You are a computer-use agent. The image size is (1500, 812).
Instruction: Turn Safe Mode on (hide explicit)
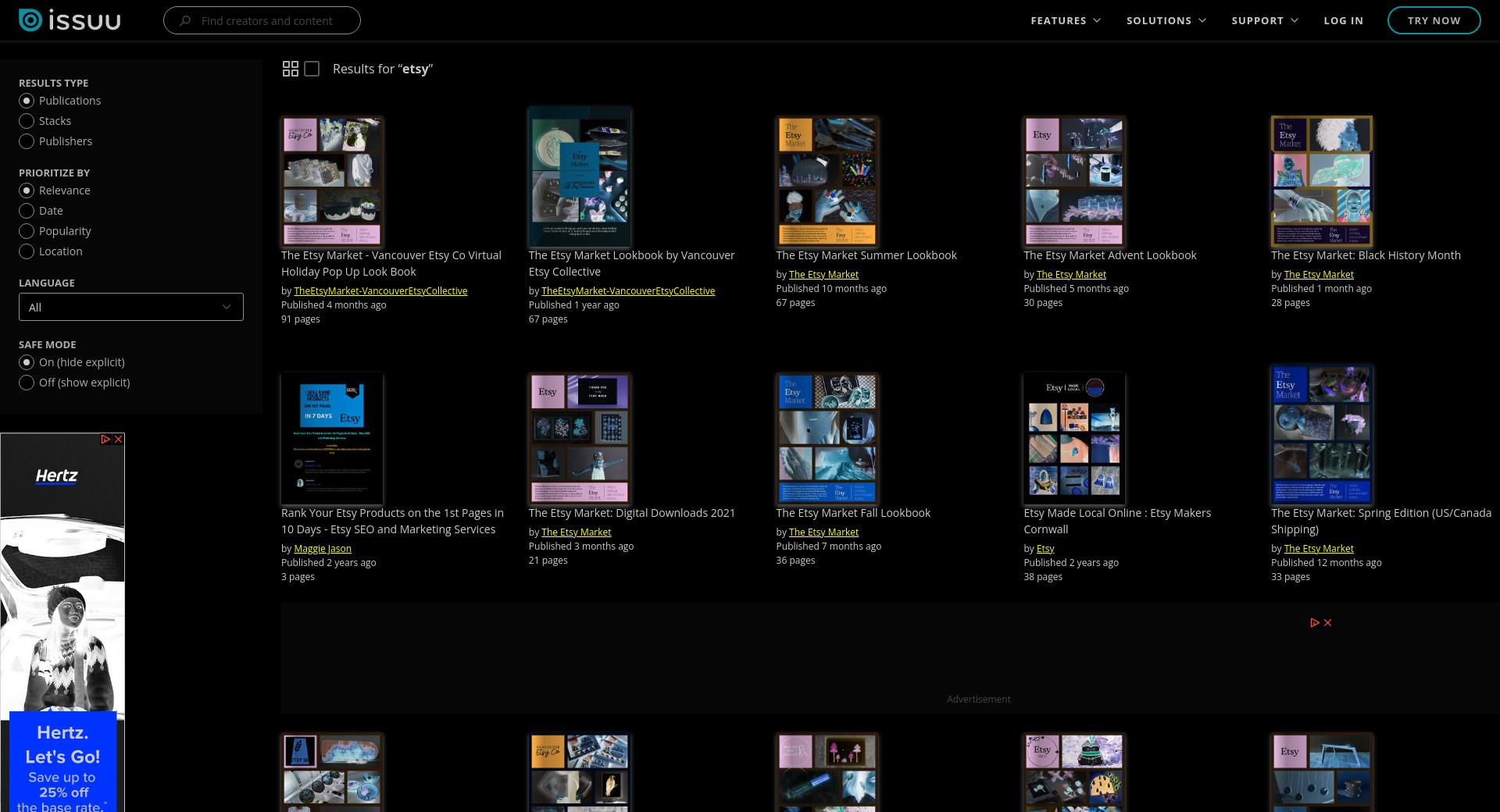tap(72, 362)
